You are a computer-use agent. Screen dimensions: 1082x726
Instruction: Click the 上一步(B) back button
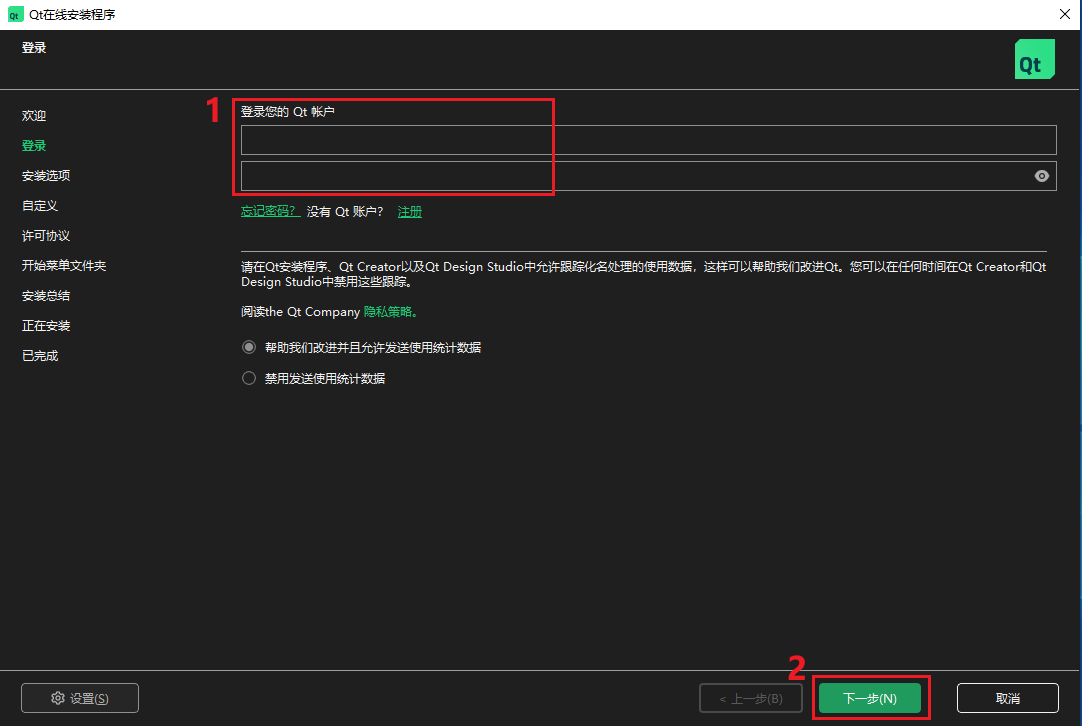pyautogui.click(x=751, y=698)
